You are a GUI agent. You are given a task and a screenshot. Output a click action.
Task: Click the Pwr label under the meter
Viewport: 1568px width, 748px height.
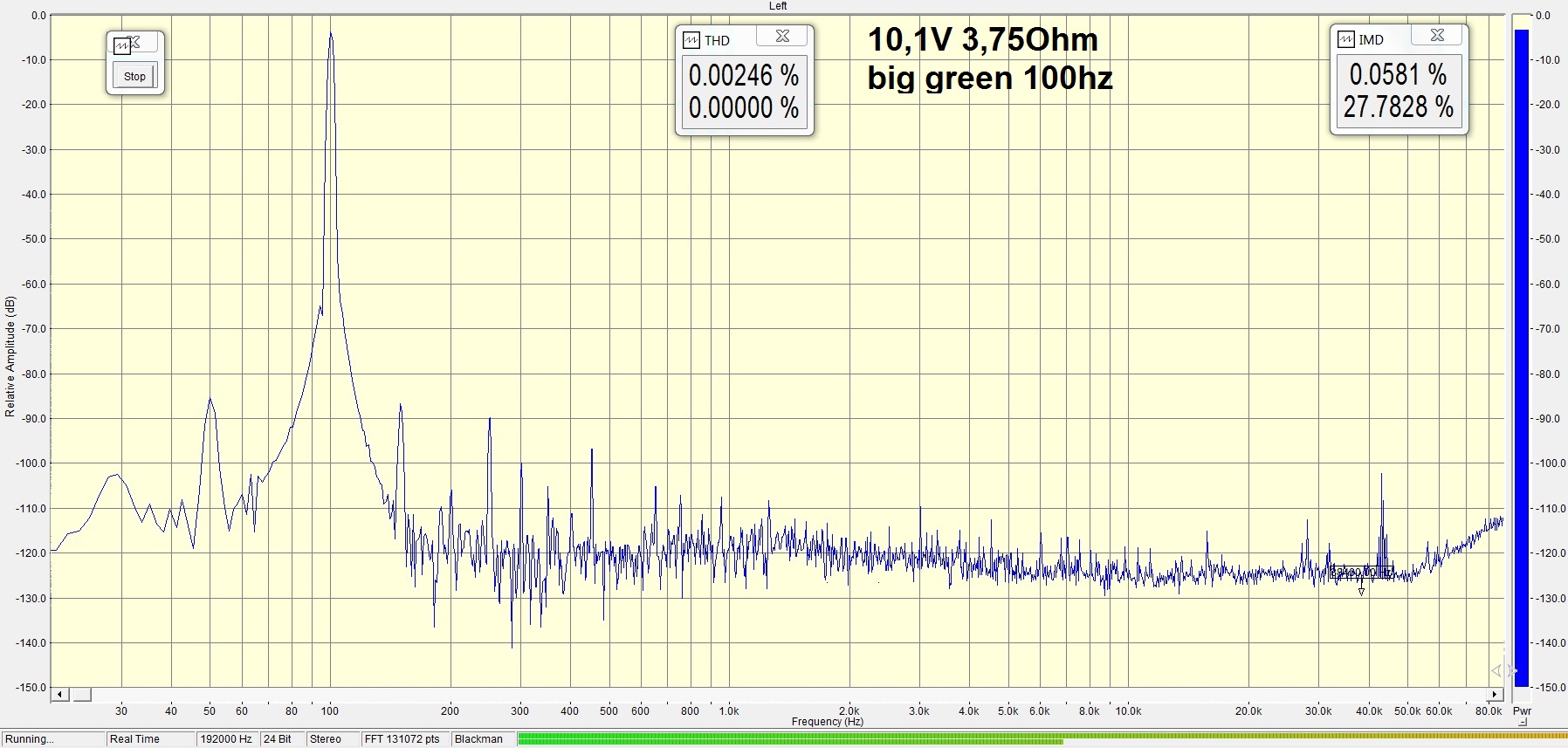click(x=1522, y=711)
